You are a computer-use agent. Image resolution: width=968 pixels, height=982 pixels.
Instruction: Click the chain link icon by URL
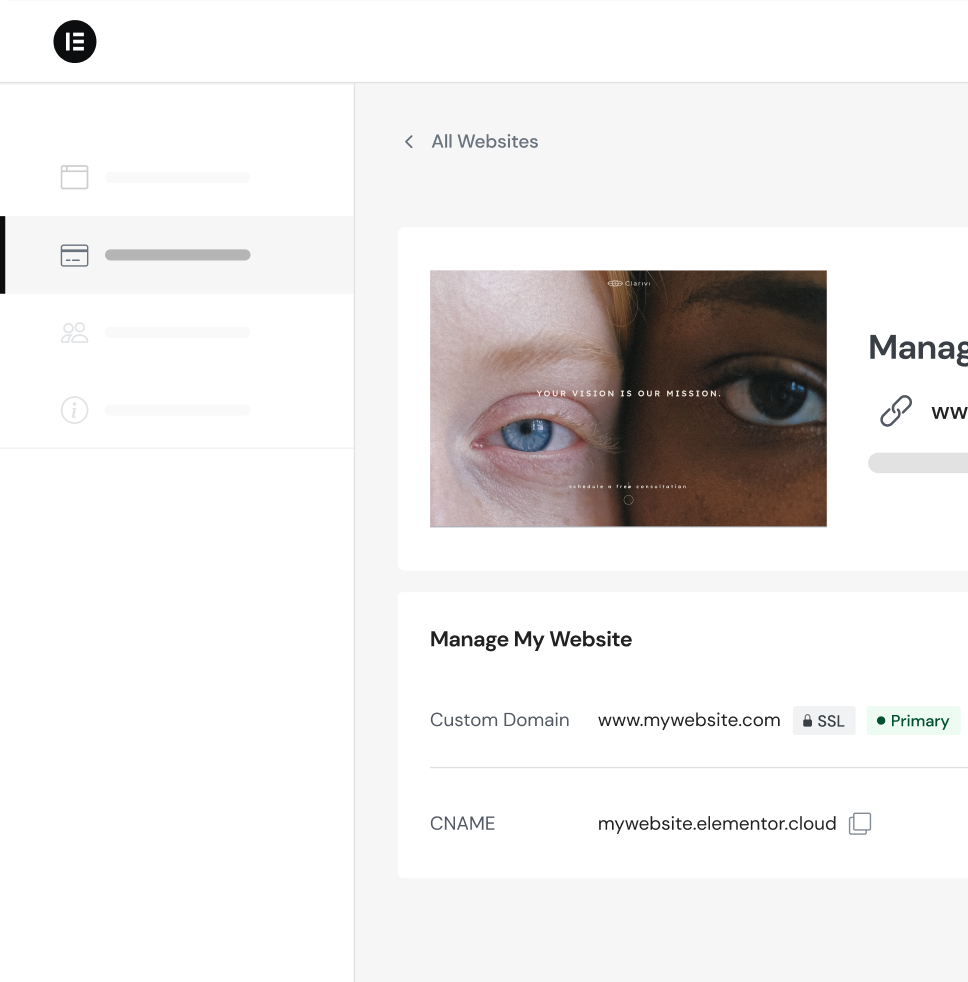[896, 411]
